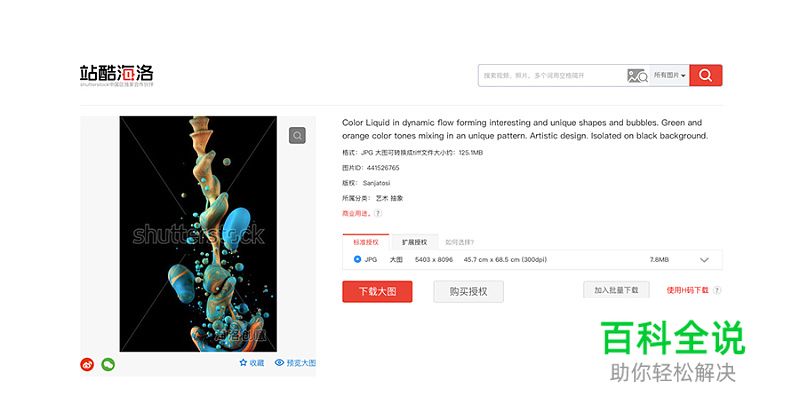
Task: Click the star 收藏 favorite icon
Action: point(243,362)
